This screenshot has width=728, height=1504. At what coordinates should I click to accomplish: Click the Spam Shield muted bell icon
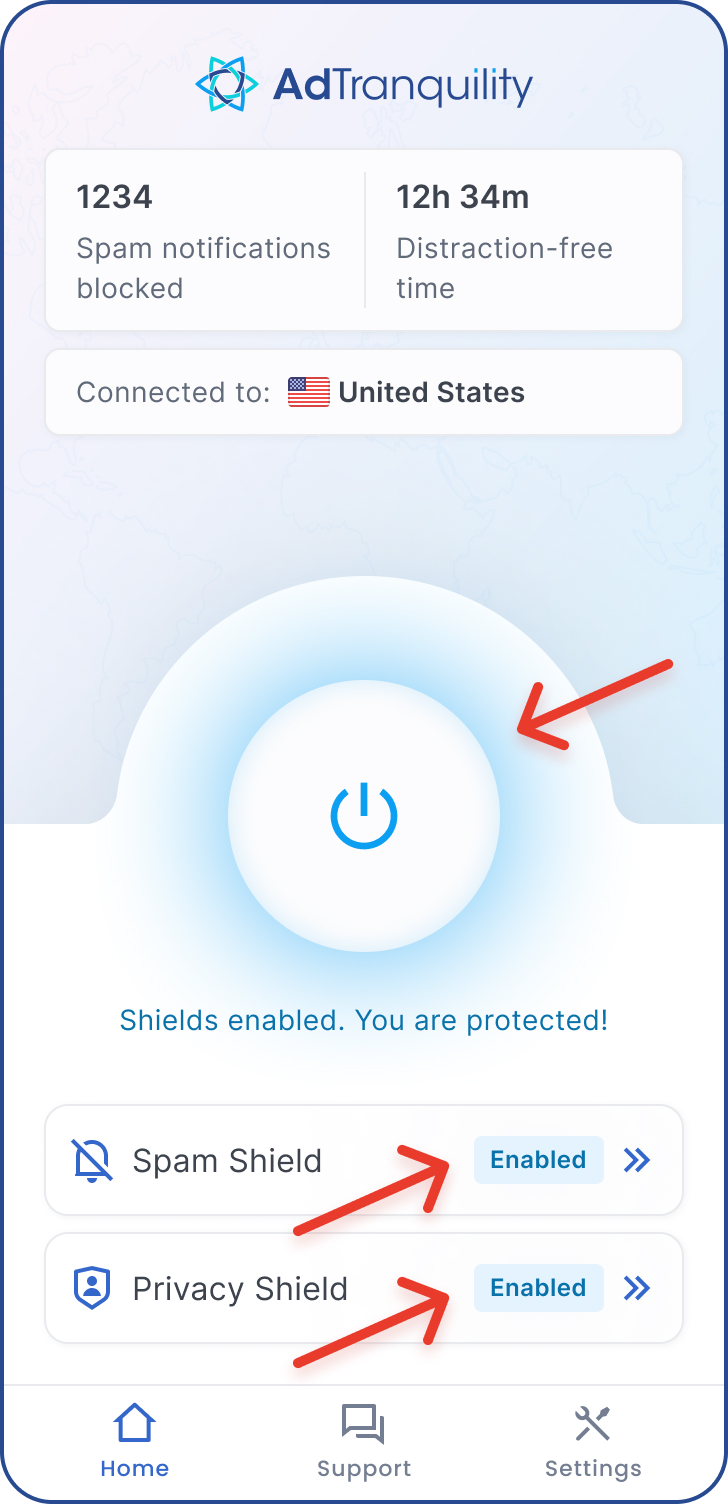click(92, 1160)
